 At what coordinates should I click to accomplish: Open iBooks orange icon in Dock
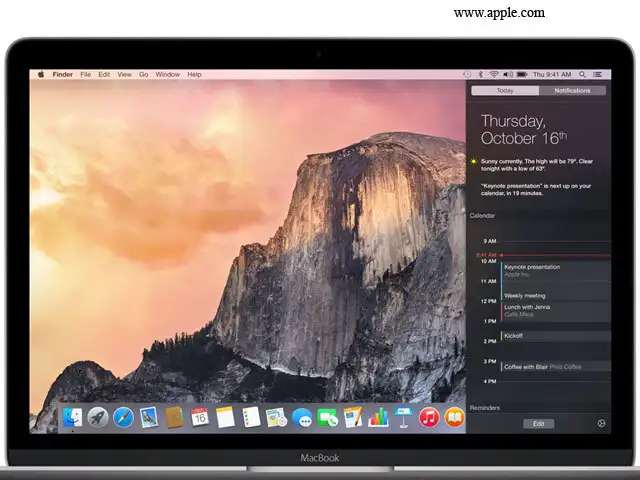click(x=455, y=417)
